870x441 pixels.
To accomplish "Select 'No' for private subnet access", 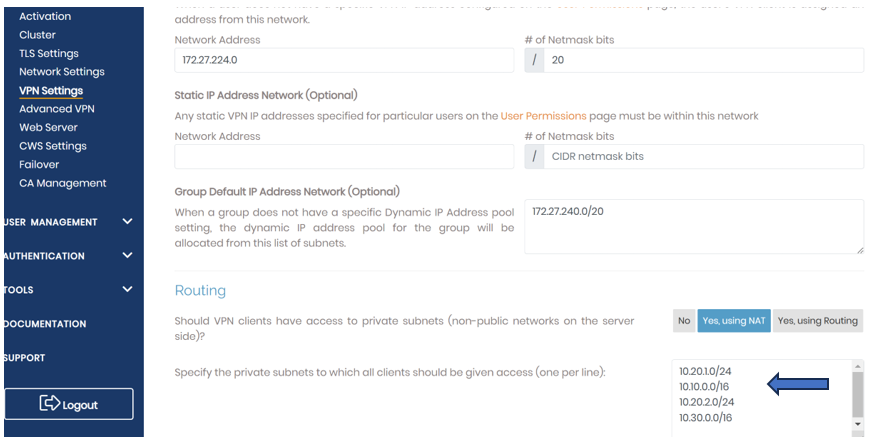I will tap(684, 321).
